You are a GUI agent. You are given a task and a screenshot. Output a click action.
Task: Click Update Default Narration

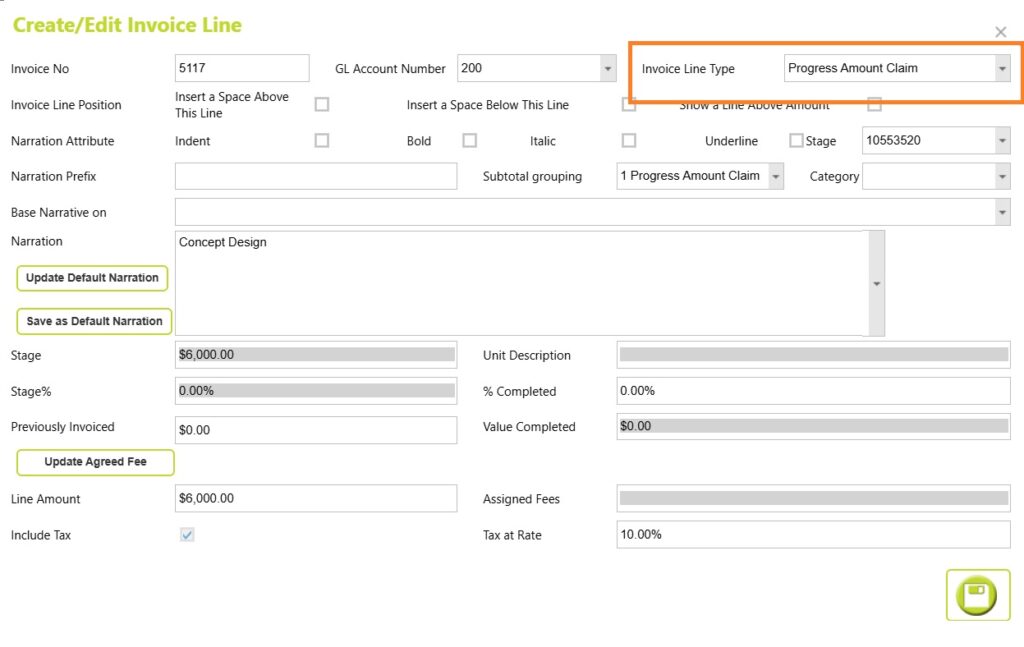[x=92, y=277]
